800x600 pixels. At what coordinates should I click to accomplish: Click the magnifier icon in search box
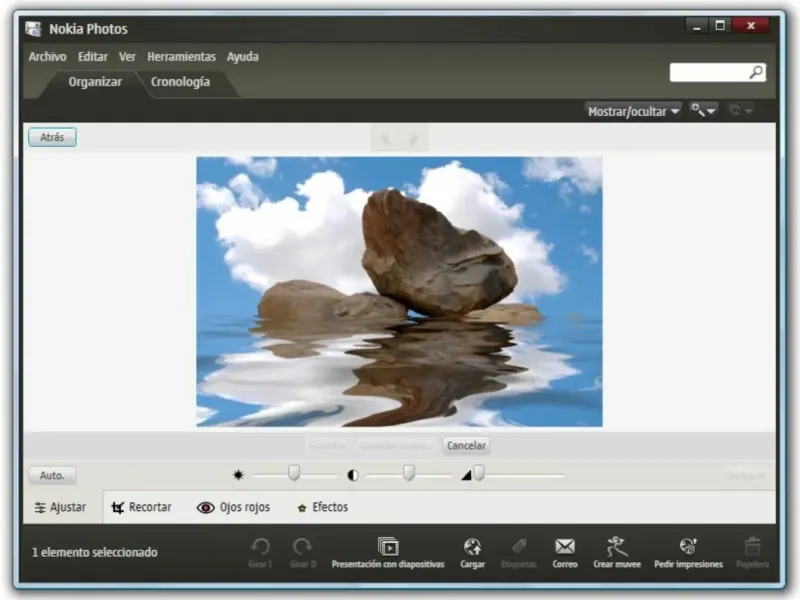coord(756,72)
